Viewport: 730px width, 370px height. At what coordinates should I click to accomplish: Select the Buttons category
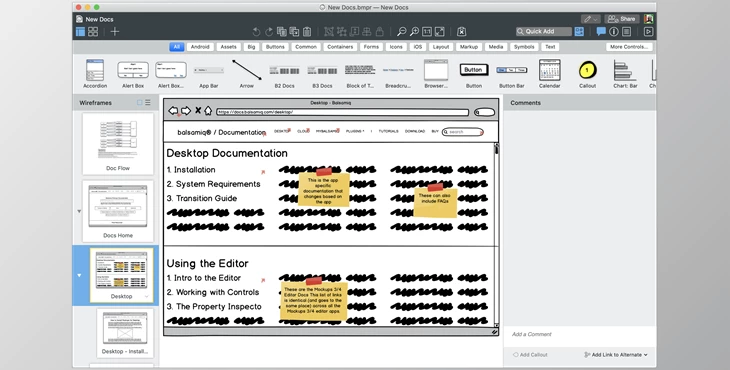(275, 47)
